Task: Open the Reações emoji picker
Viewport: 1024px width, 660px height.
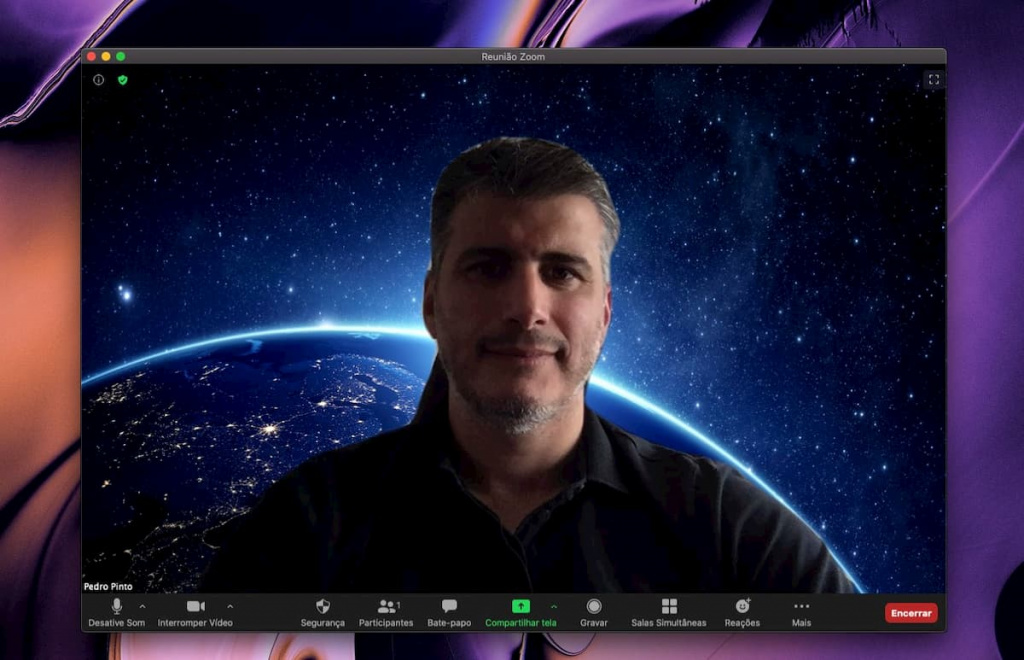Action: (742, 613)
